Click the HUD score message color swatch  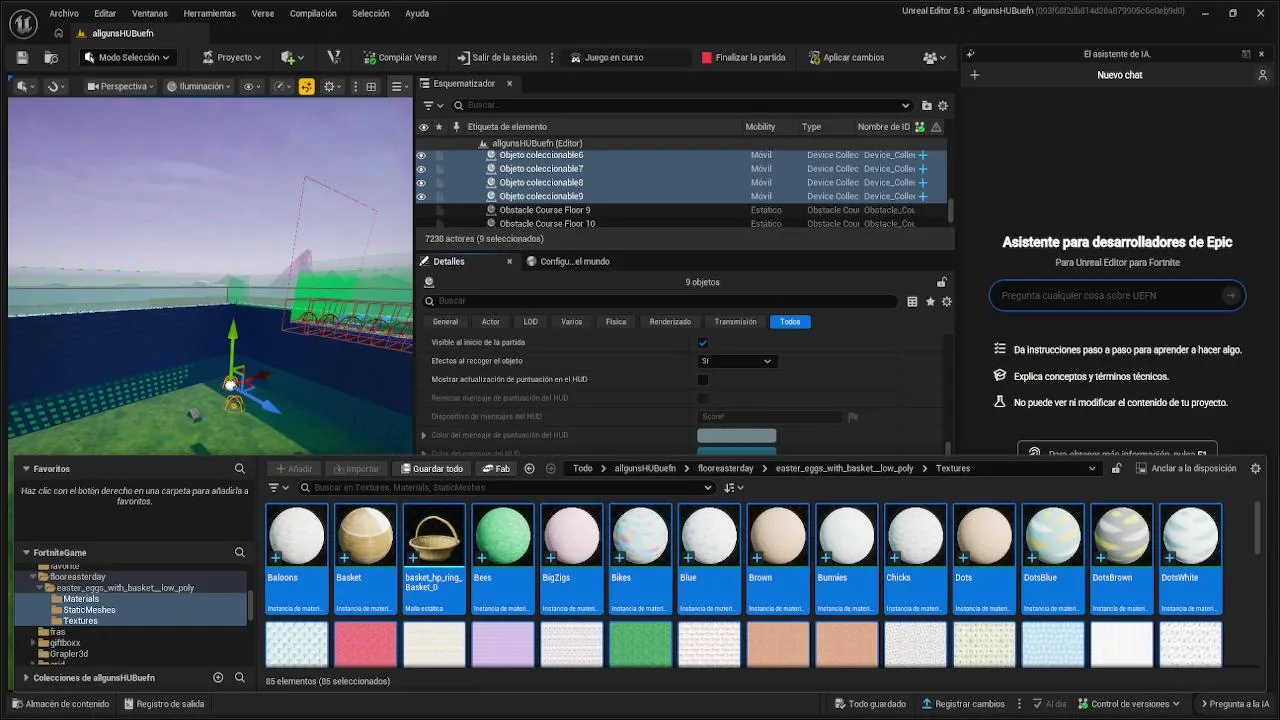click(x=736, y=436)
